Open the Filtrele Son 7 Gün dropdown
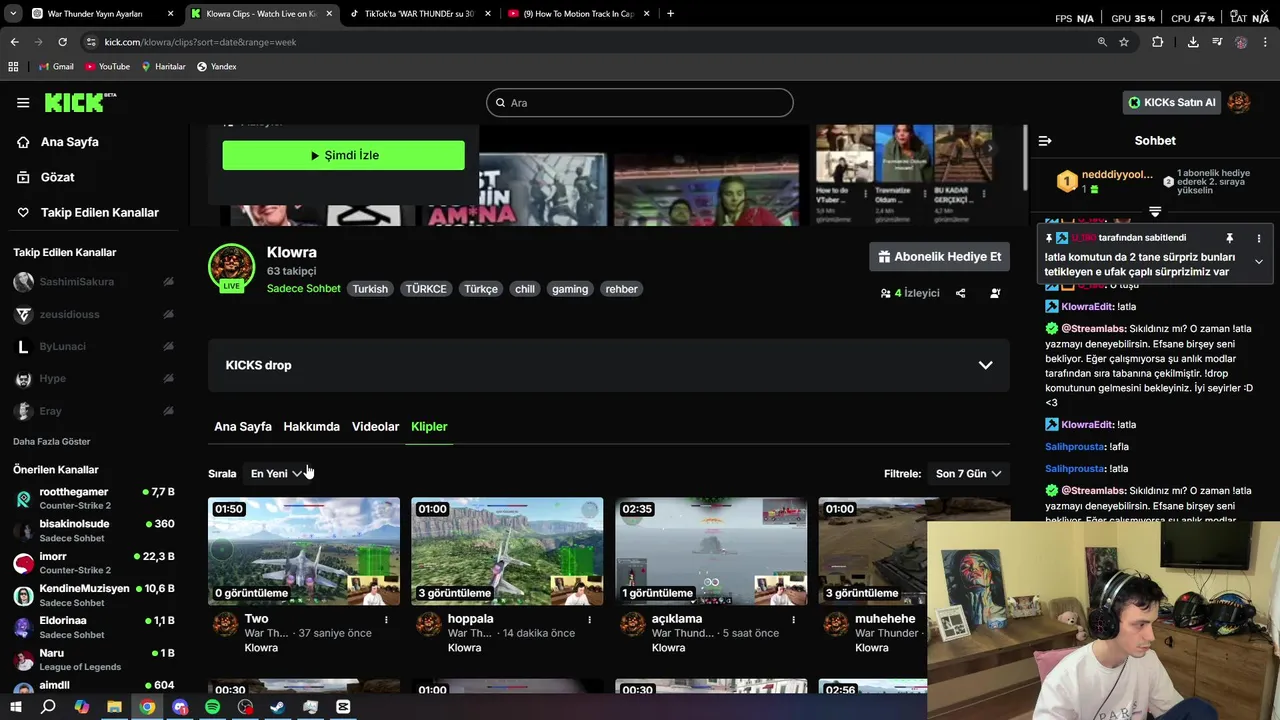 (968, 474)
